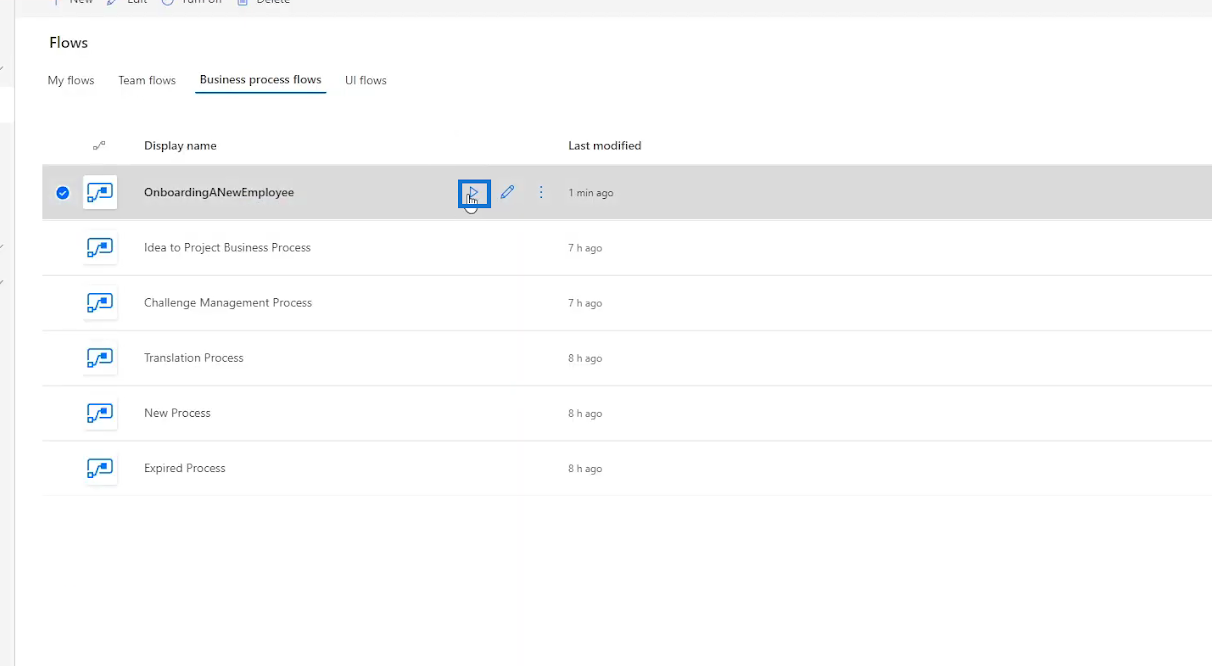
Task: Click the New Process flow icon
Action: (100, 413)
